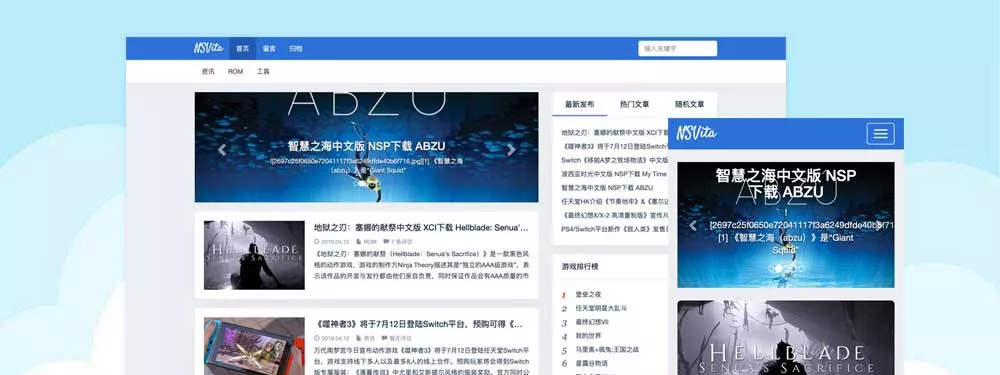Click the NSVita logo in mobile preview
The width and height of the screenshot is (1000, 375).
[x=696, y=133]
